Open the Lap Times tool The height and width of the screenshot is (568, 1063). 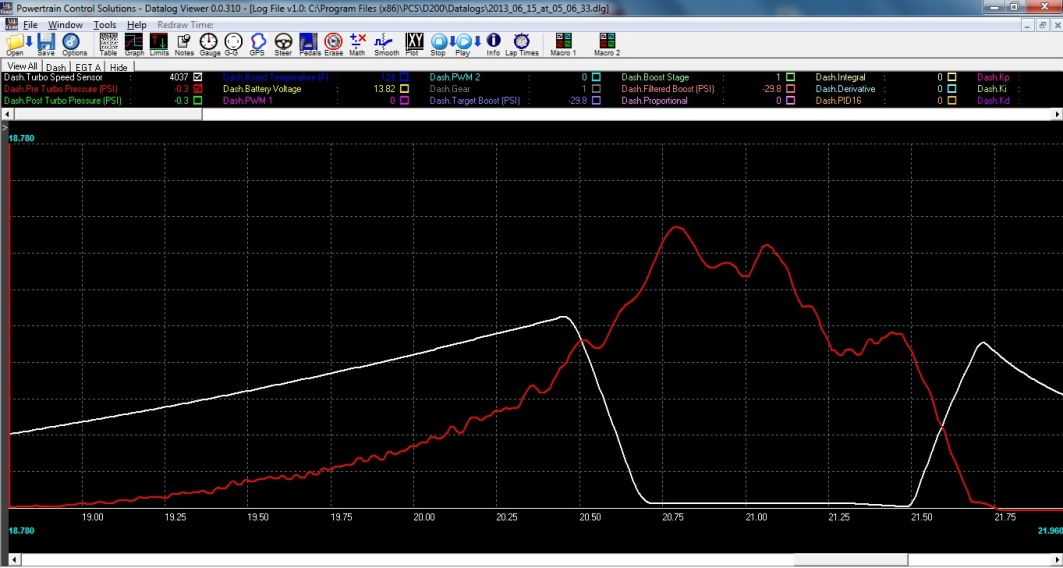(x=521, y=43)
